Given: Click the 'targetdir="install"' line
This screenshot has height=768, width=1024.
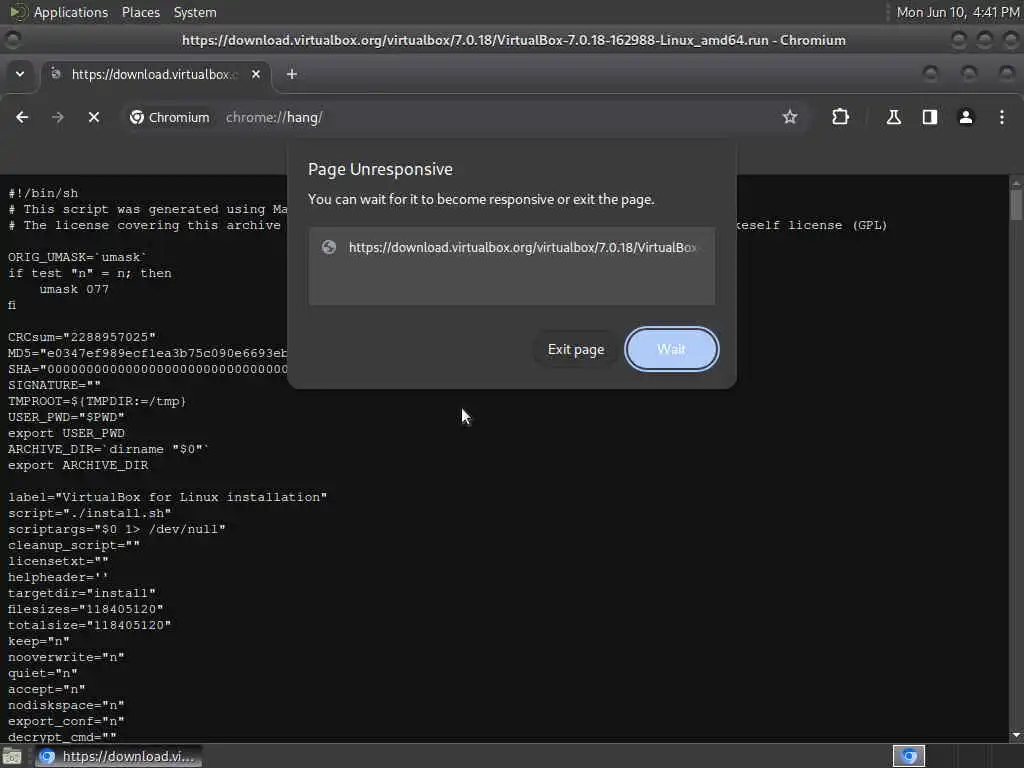Looking at the screenshot, I should (x=82, y=593).
